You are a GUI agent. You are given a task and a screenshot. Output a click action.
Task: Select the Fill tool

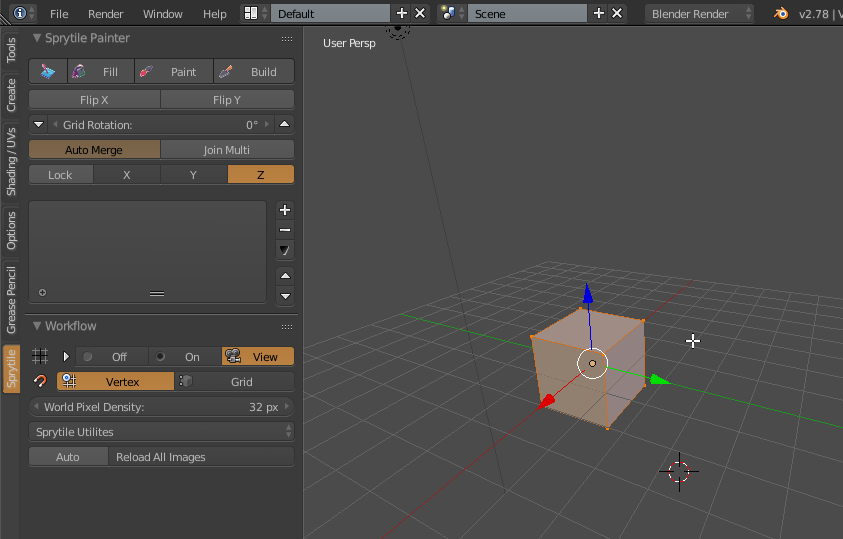click(101, 71)
